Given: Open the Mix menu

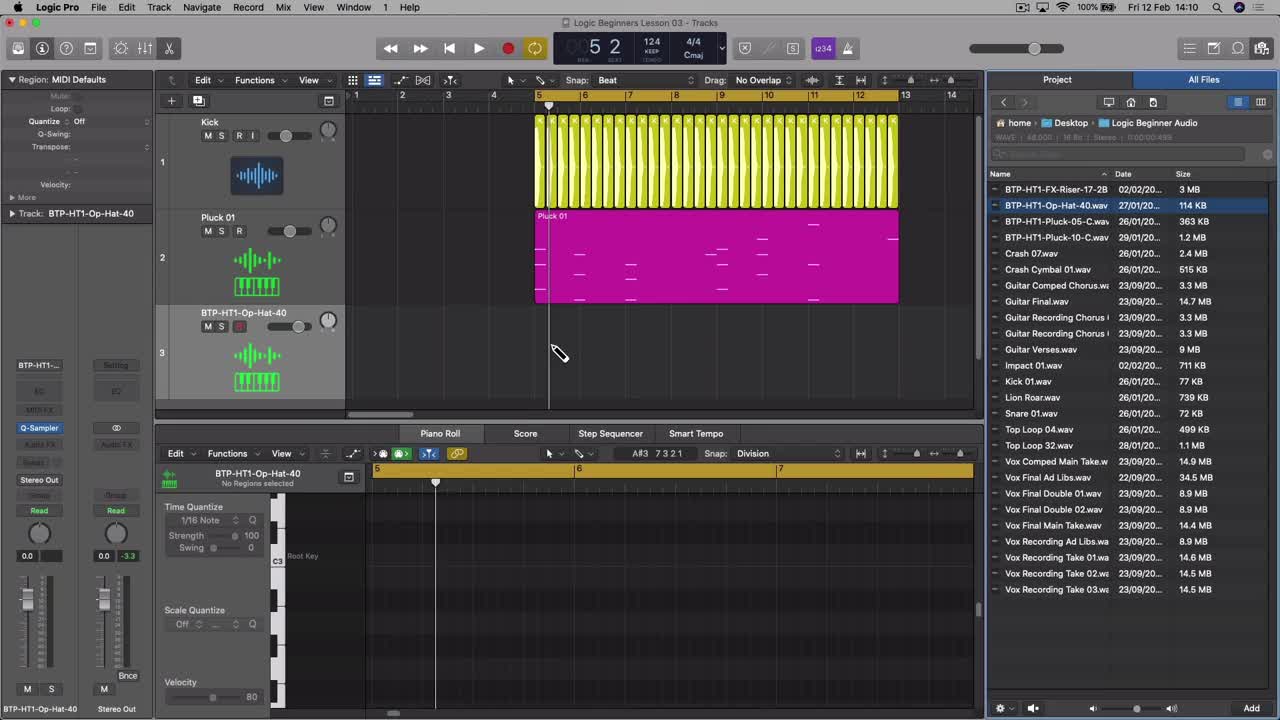Looking at the screenshot, I should [283, 7].
